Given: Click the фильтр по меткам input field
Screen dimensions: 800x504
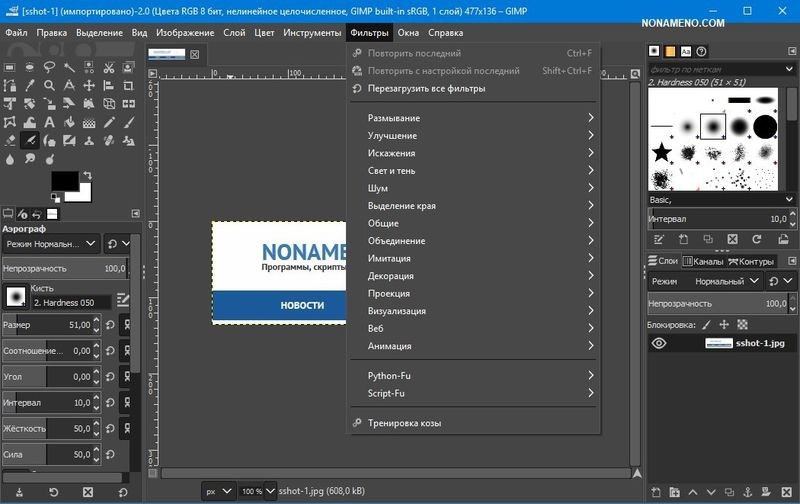Looking at the screenshot, I should (x=715, y=68).
